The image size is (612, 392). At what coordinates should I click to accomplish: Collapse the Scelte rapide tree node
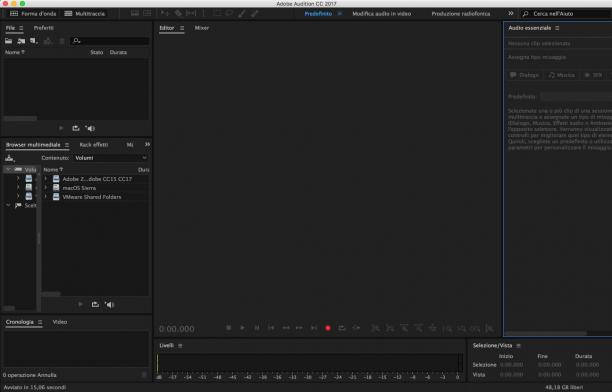tap(7, 205)
